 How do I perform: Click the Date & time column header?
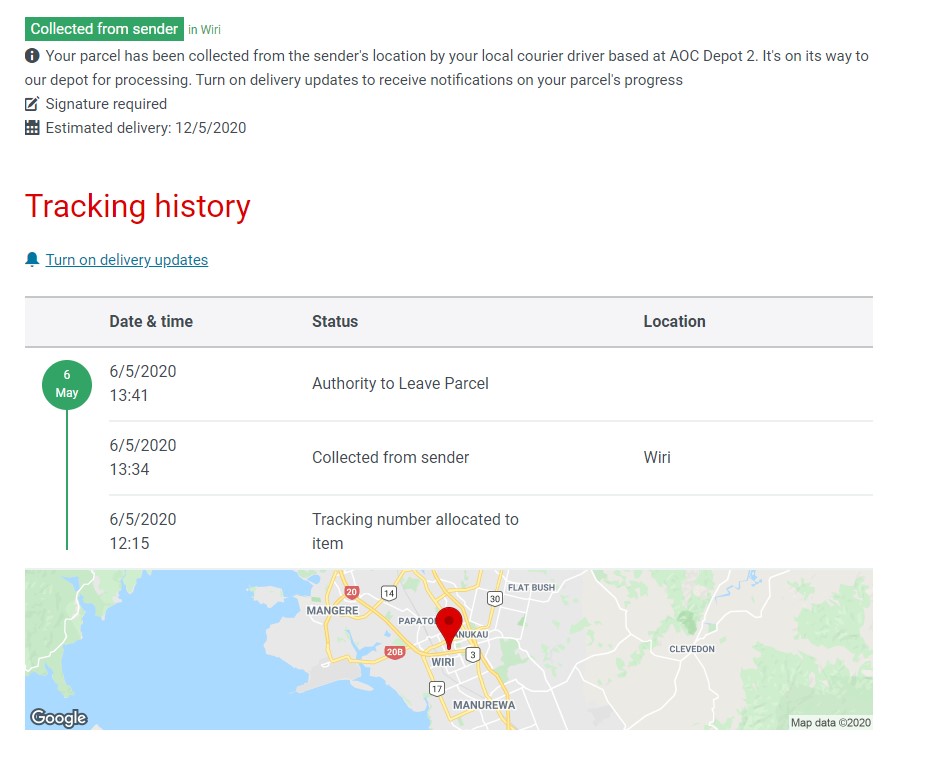(x=151, y=322)
